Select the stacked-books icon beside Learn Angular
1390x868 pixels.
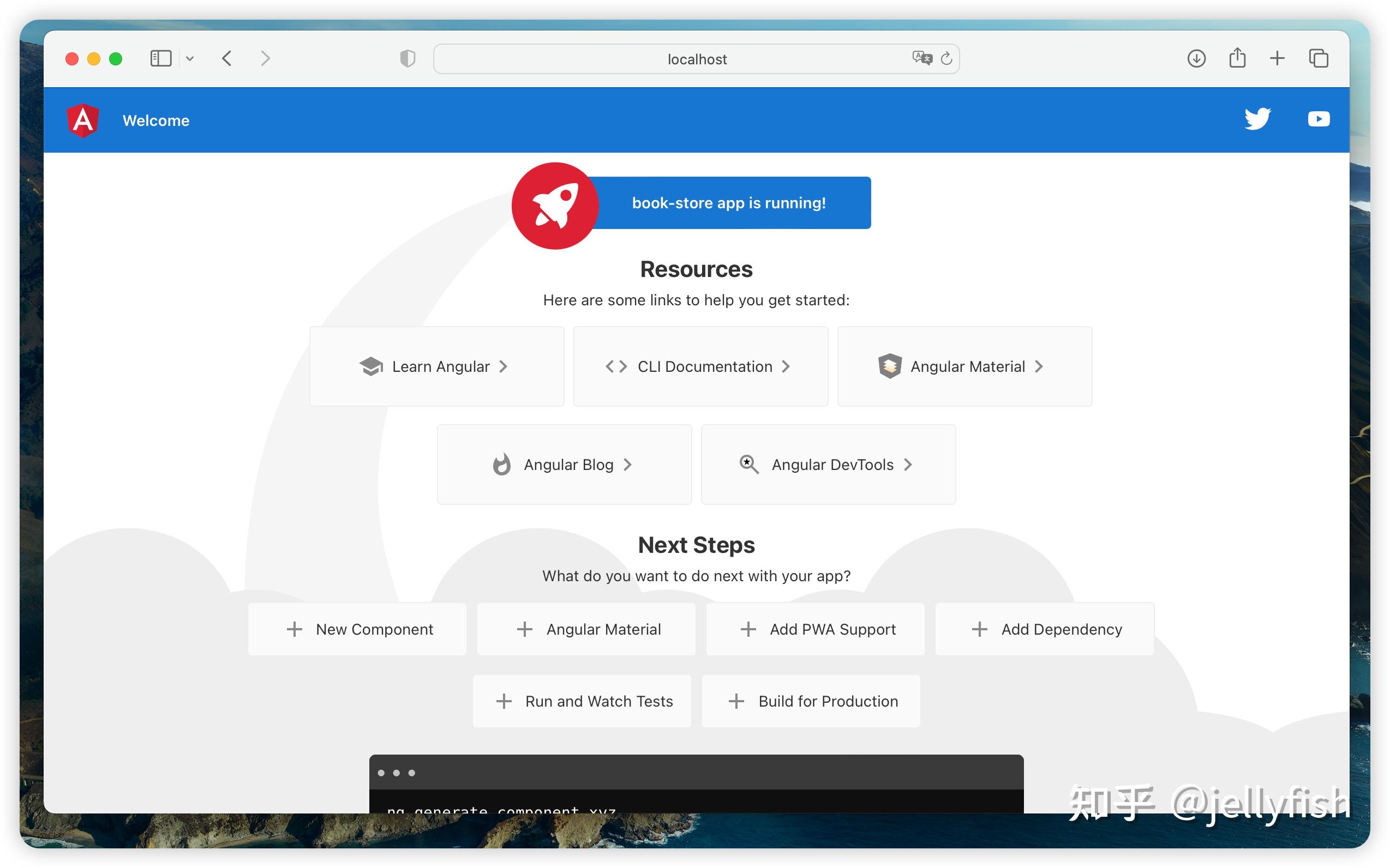coord(371,366)
